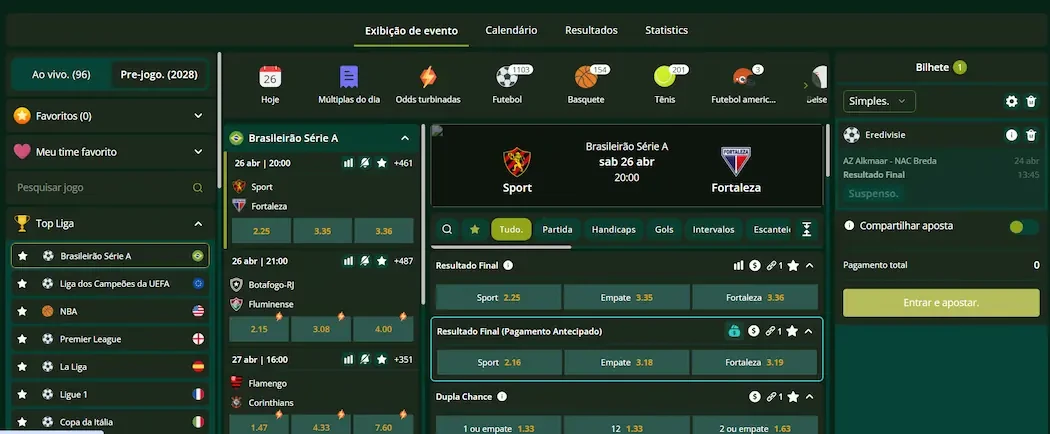Favorite the Flamengo vs Corinthians match star

382,360
